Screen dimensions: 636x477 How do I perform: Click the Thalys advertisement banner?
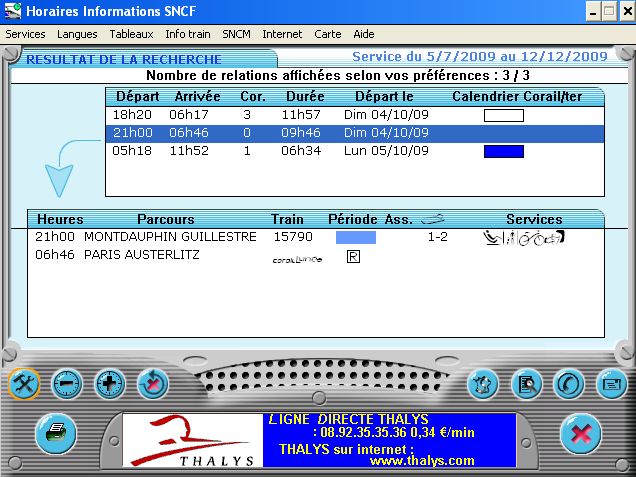pos(319,440)
